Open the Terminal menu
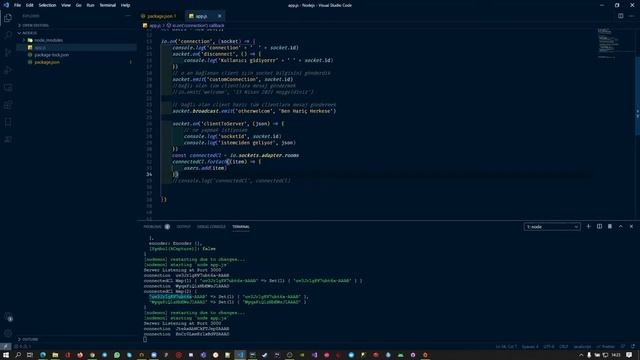640x360 pixels. click(107, 5)
